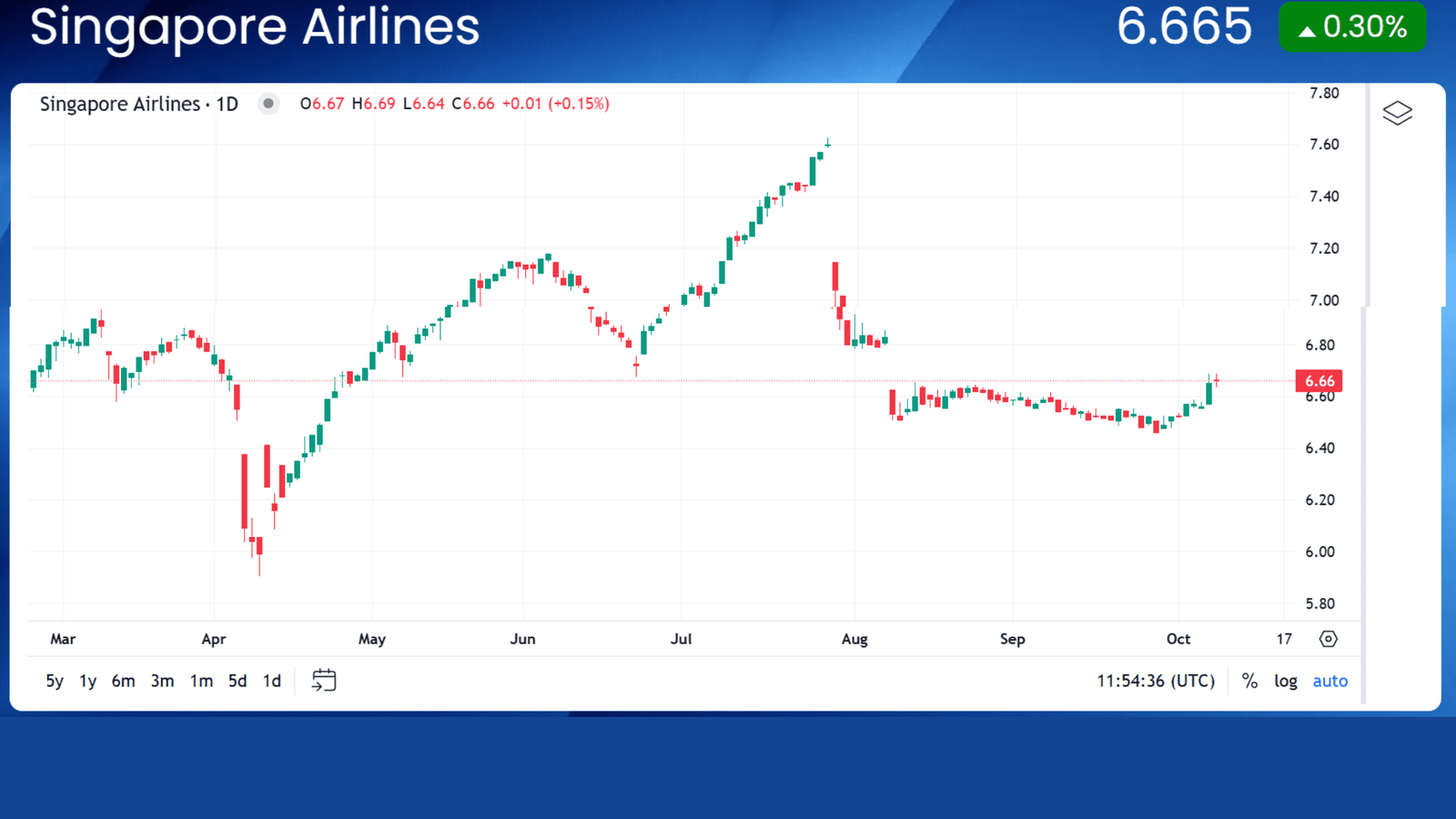This screenshot has height=819, width=1456.
Task: Toggle percentage scale mode
Action: pos(1249,680)
